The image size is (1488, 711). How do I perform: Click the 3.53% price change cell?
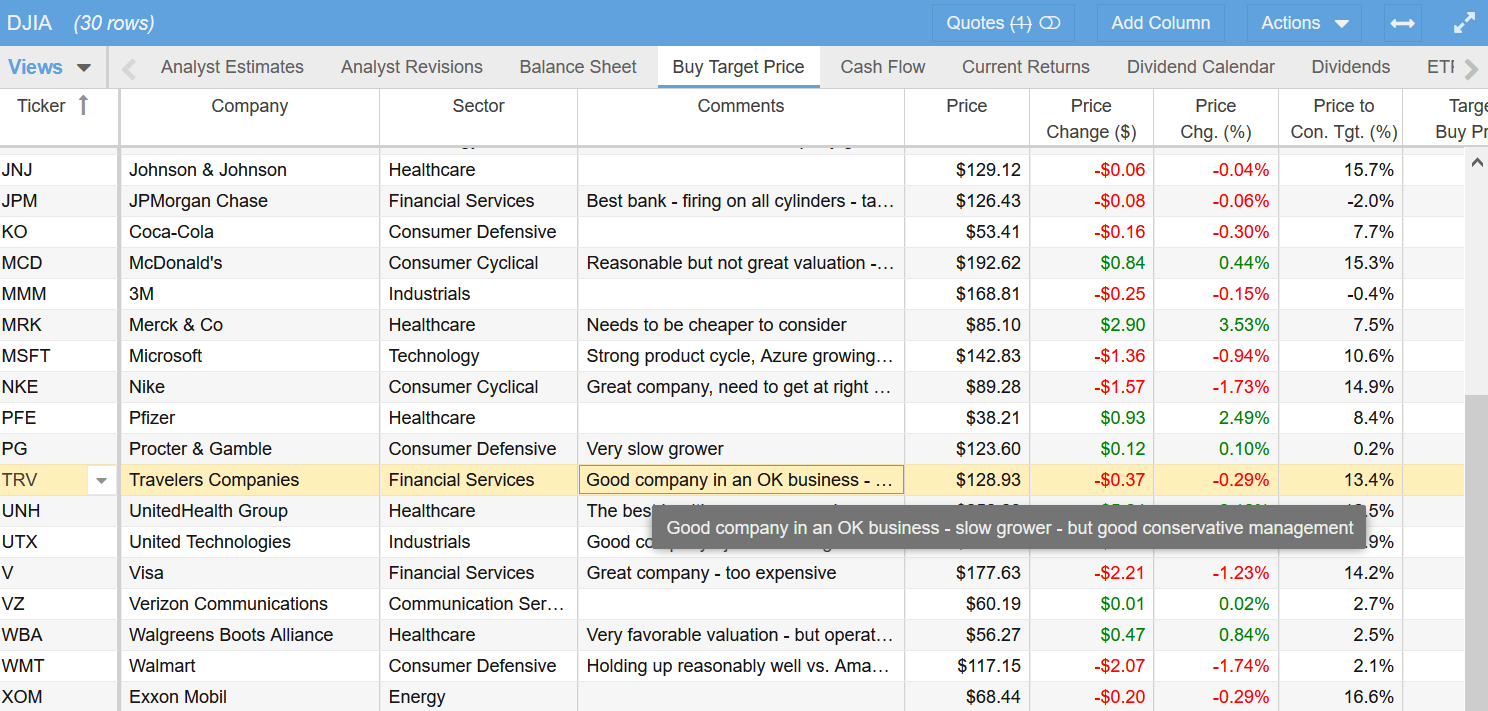pos(1216,325)
